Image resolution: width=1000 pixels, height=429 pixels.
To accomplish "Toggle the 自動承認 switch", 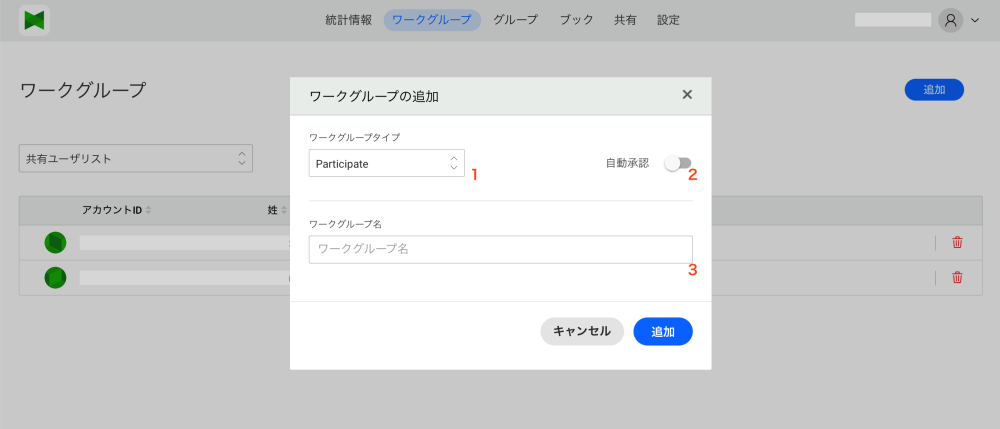I will 678,163.
